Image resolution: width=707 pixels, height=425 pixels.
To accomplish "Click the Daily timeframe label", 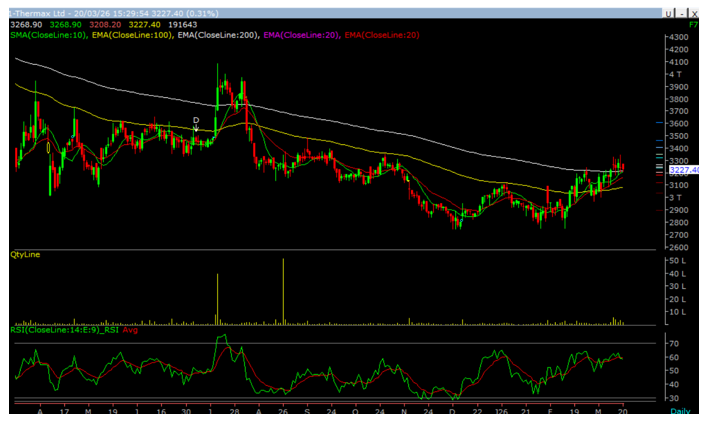I will pyautogui.click(x=681, y=411).
